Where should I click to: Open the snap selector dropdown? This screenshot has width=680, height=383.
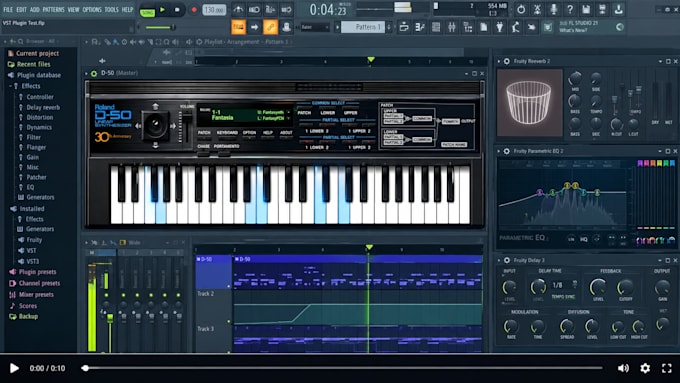tap(315, 27)
